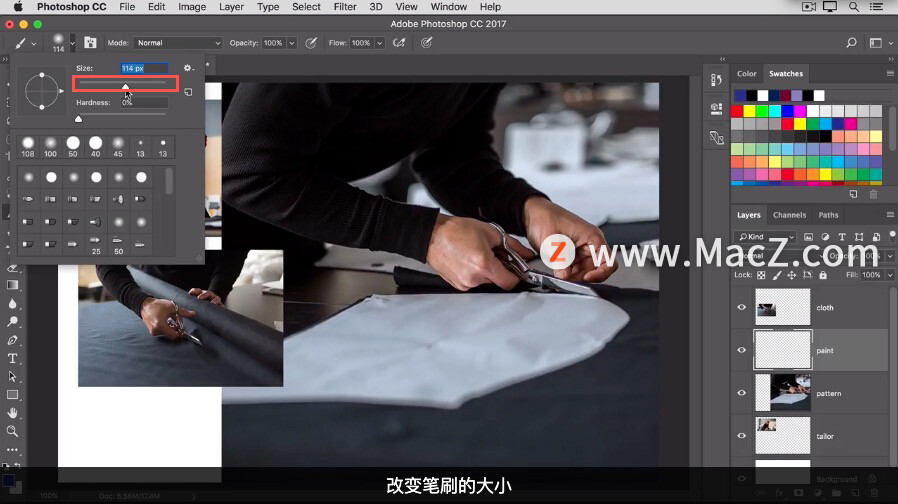This screenshot has width=898, height=504.
Task: Delete swatch trash icon
Action: click(873, 194)
